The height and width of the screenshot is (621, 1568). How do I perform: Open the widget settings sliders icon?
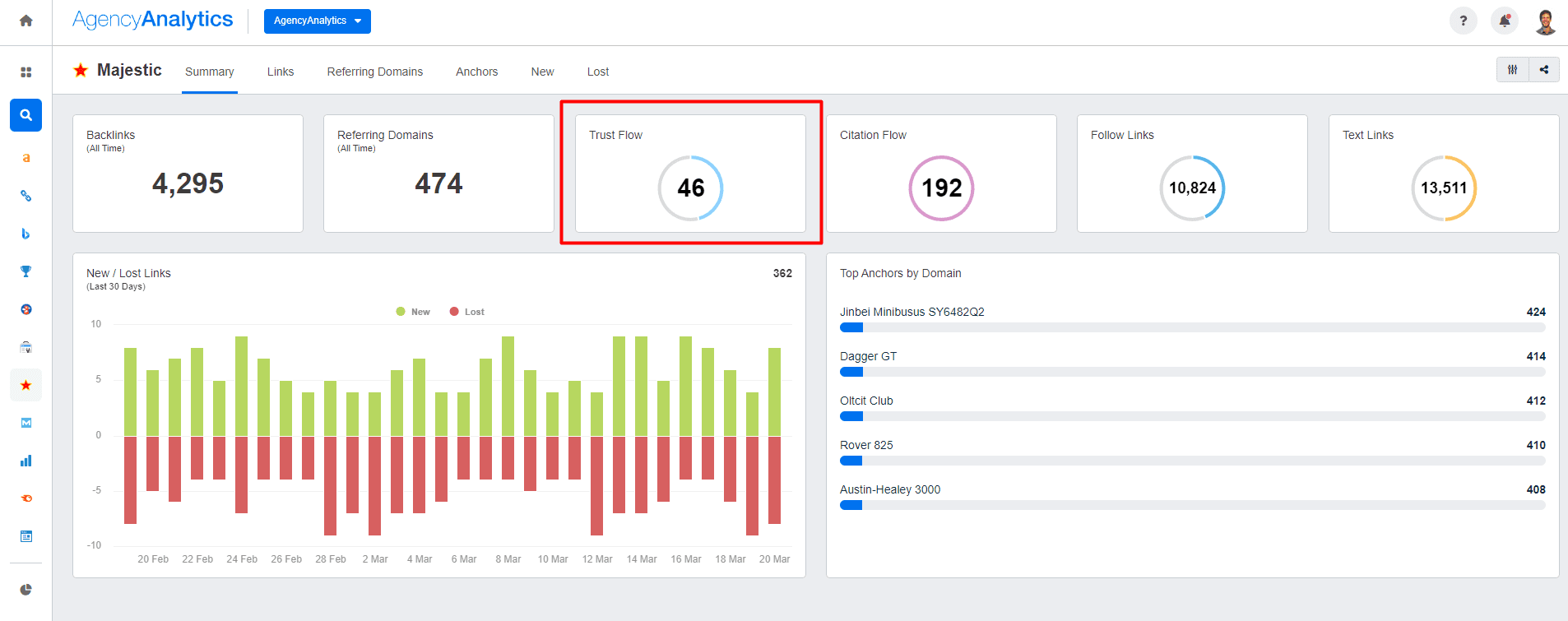click(x=1512, y=70)
